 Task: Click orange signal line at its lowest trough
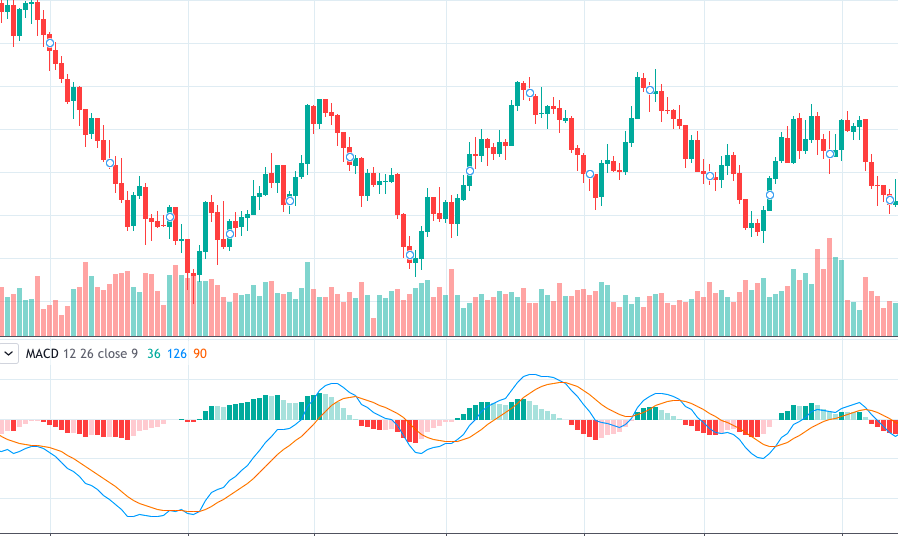(182, 511)
